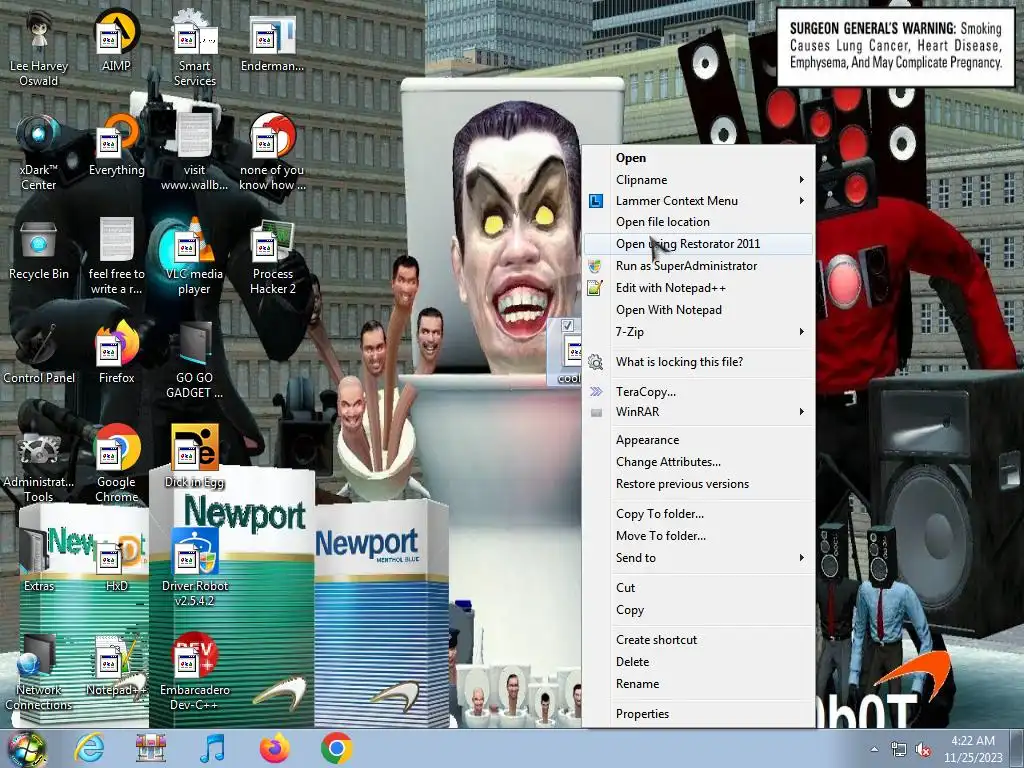Launch Firefox from the taskbar
The image size is (1024, 768).
point(274,748)
